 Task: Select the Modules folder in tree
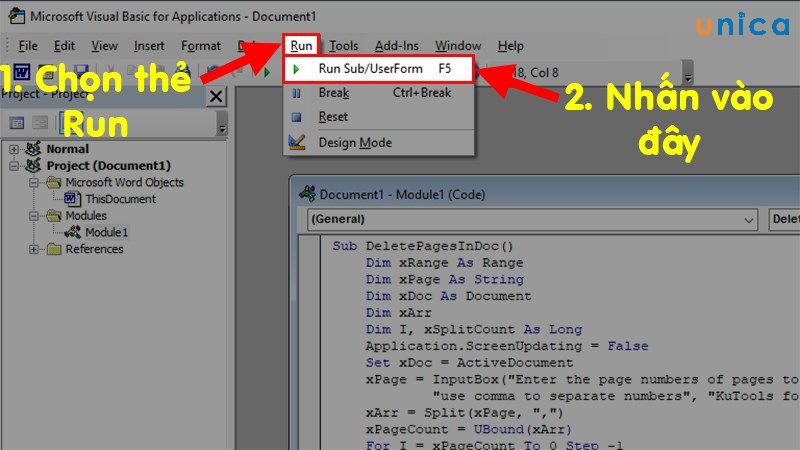86,216
